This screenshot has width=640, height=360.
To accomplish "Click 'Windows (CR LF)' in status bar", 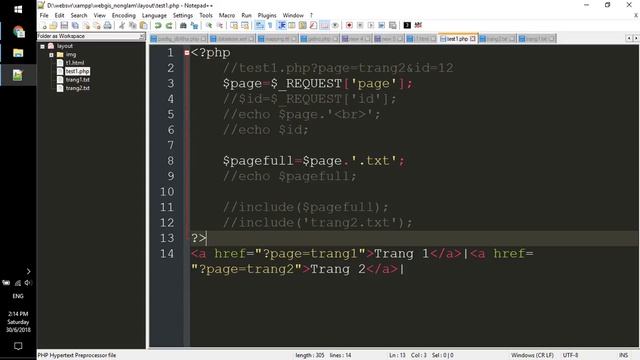I will point(532,356).
